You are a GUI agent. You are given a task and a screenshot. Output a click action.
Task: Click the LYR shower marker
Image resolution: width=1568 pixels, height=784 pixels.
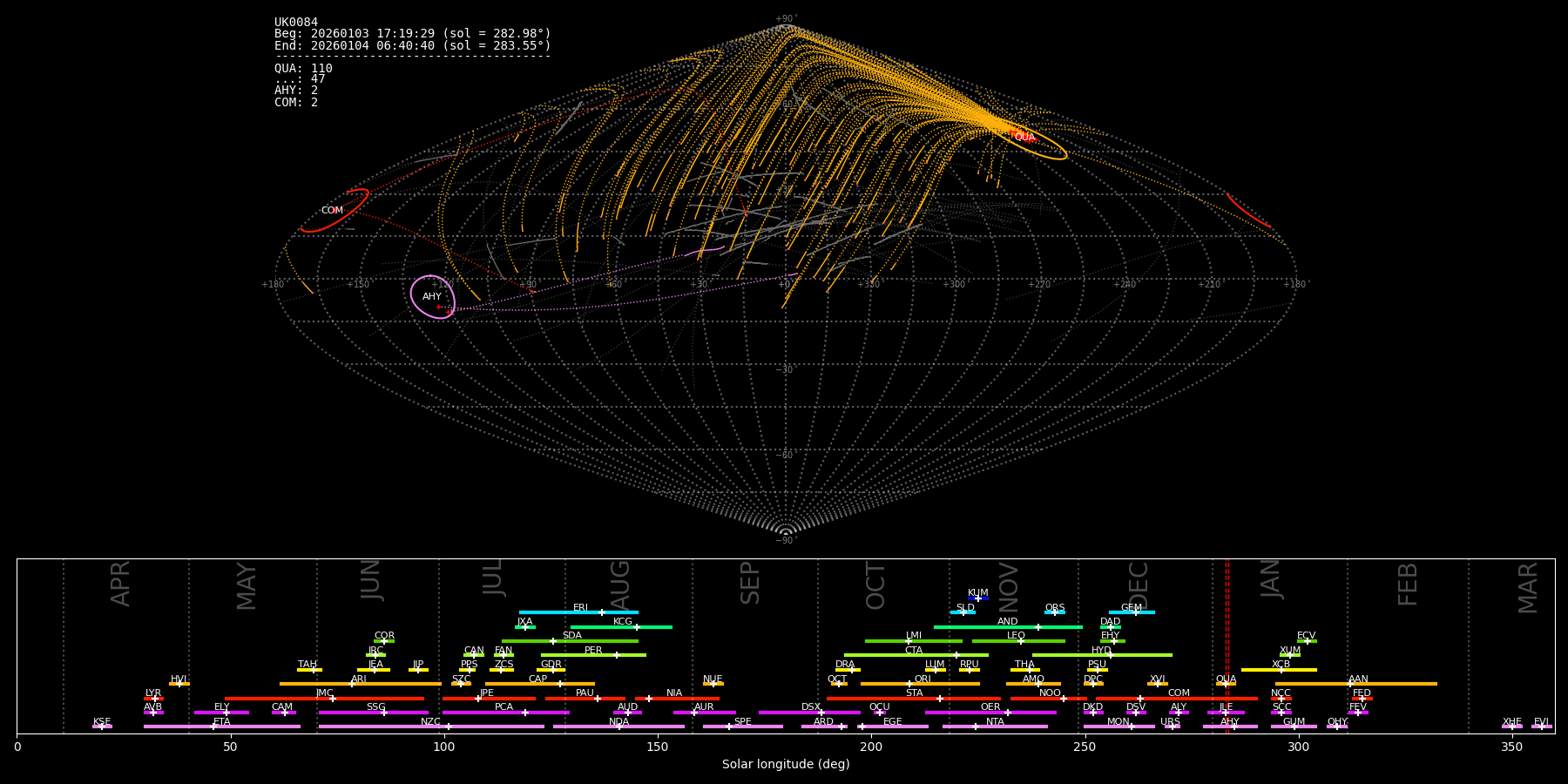click(x=154, y=699)
